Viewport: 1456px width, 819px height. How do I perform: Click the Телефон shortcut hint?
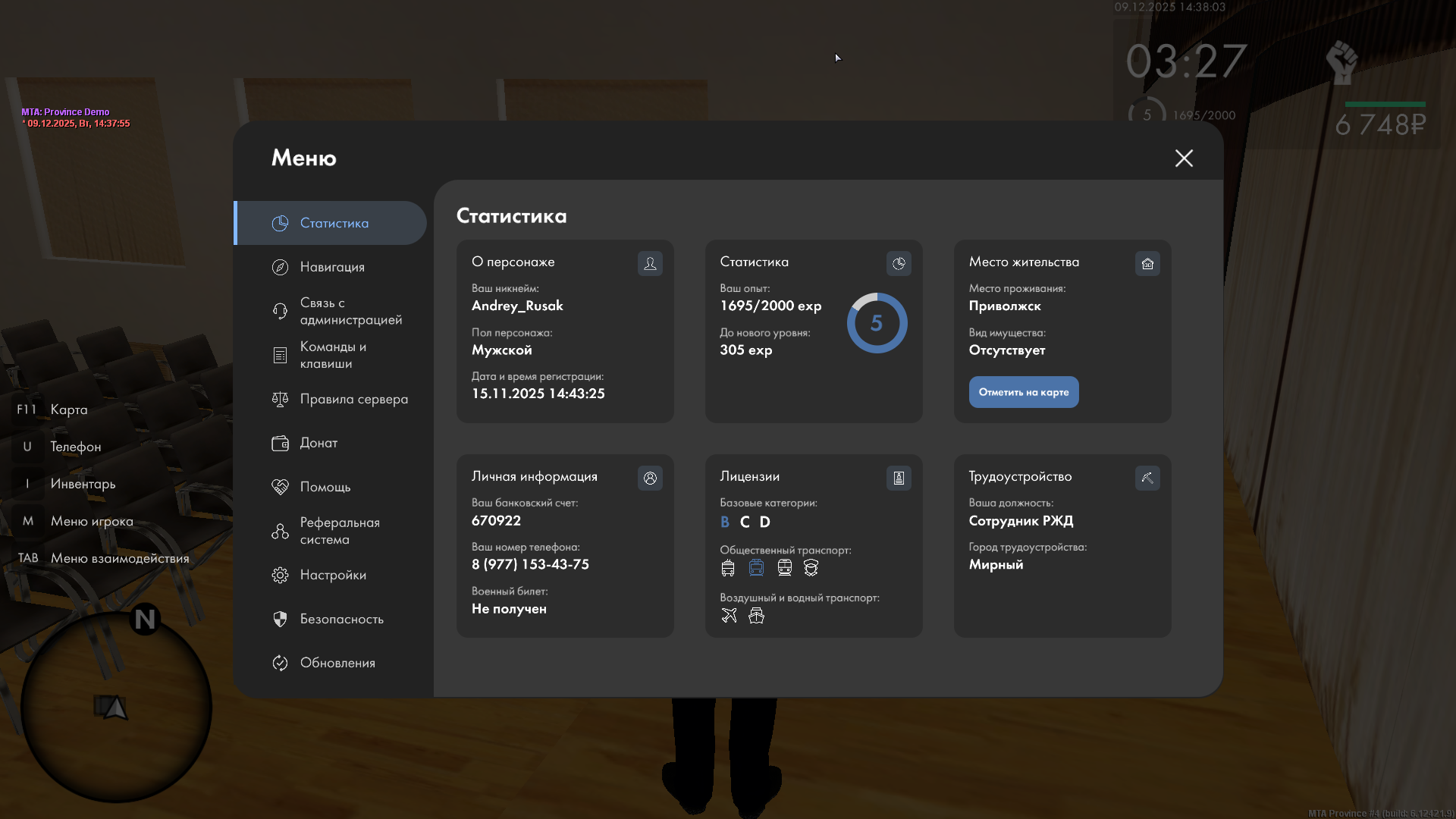[75, 447]
